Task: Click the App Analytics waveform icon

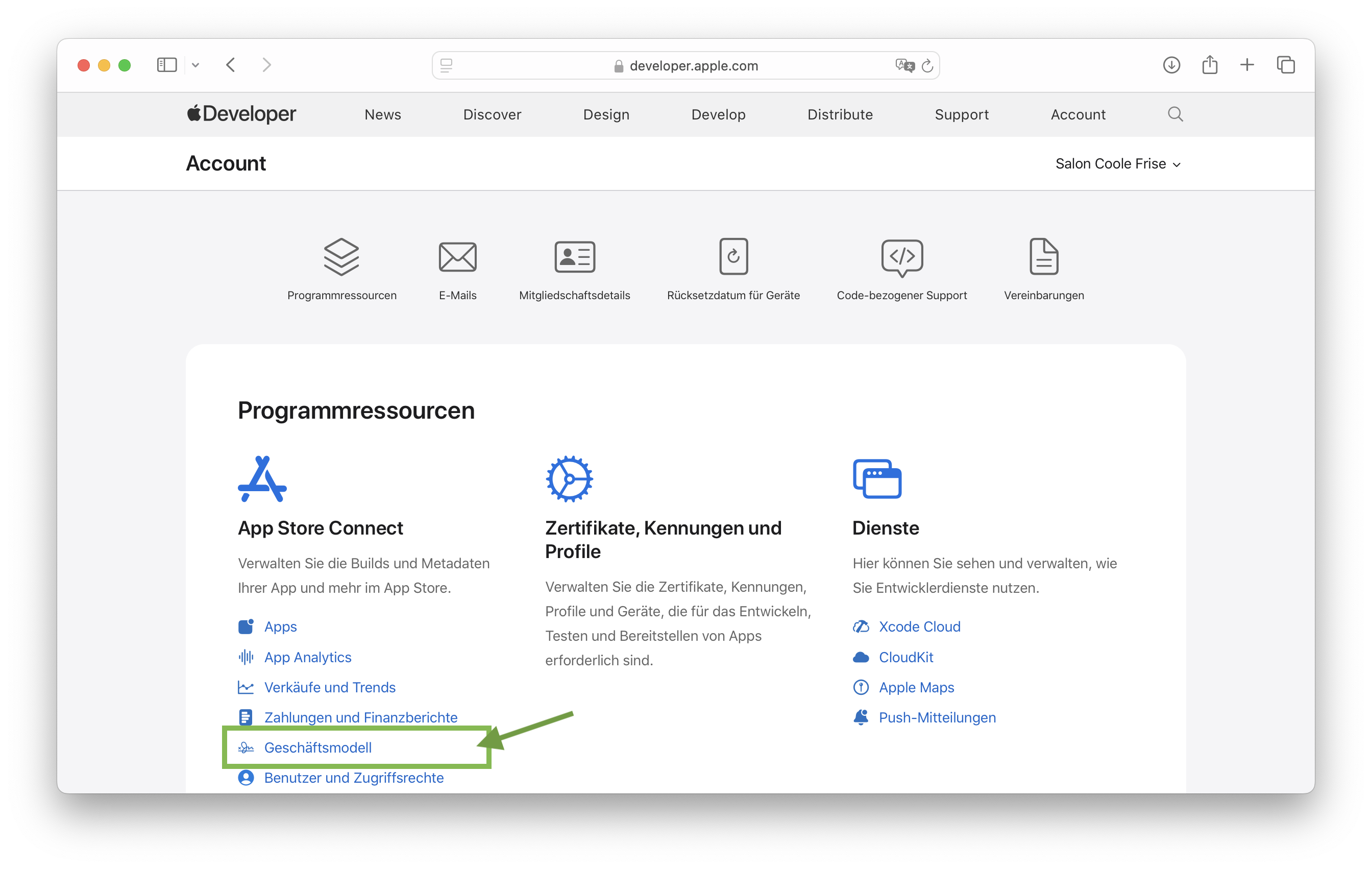Action: click(x=246, y=657)
